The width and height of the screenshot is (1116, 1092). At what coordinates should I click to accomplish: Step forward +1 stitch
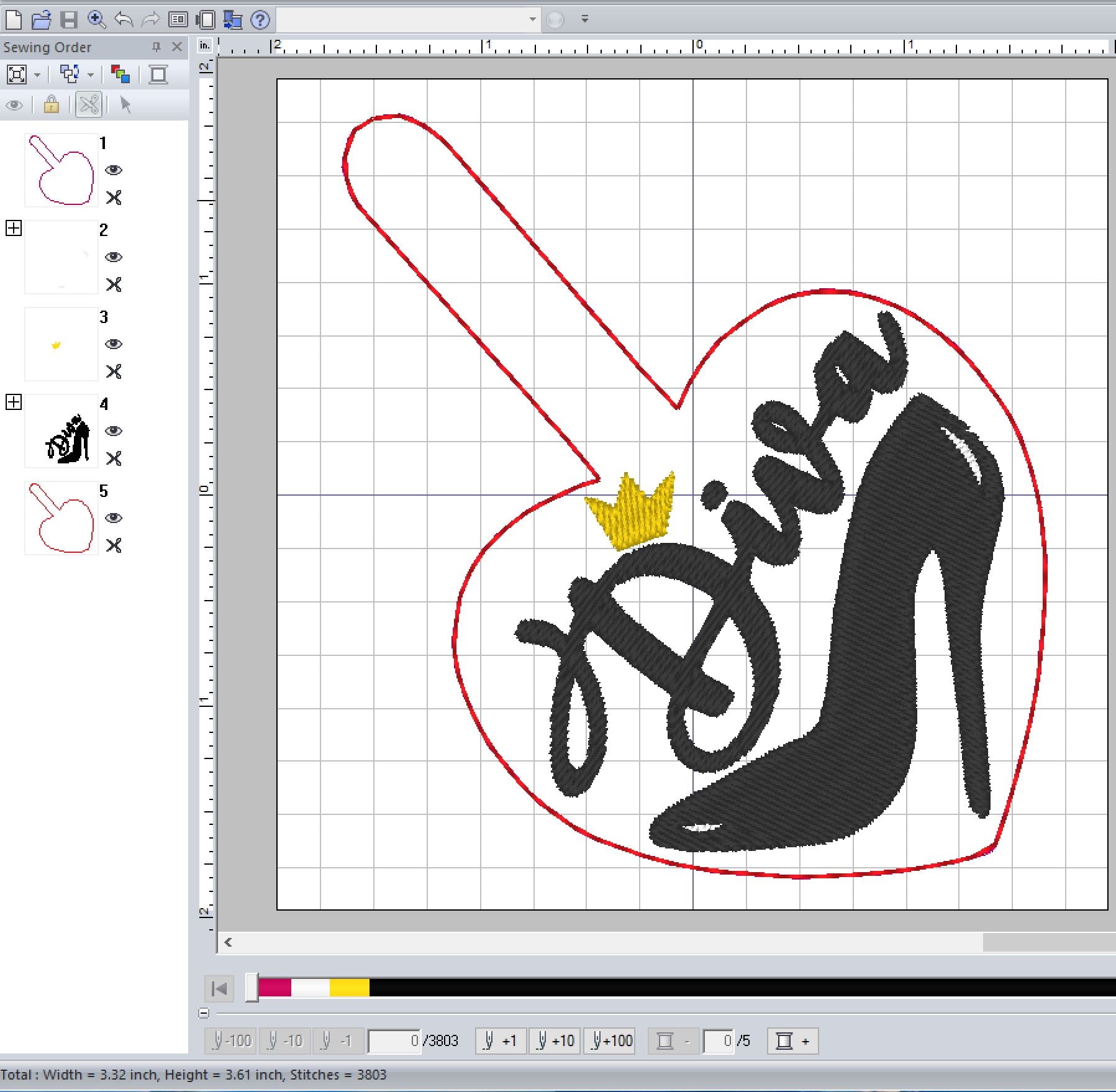coord(501,1040)
